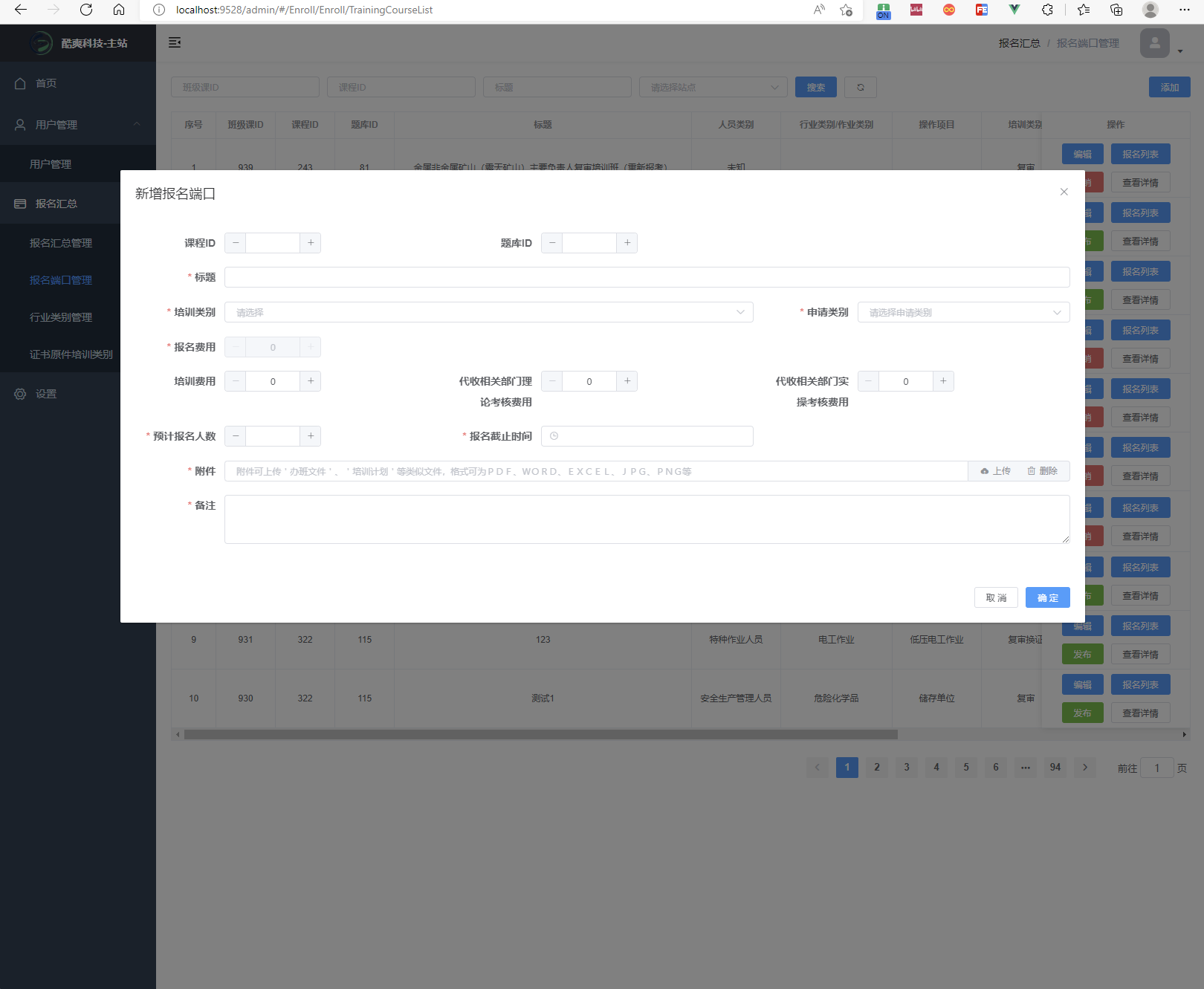Increase 预计报名人数 with the plus button

pos(311,436)
